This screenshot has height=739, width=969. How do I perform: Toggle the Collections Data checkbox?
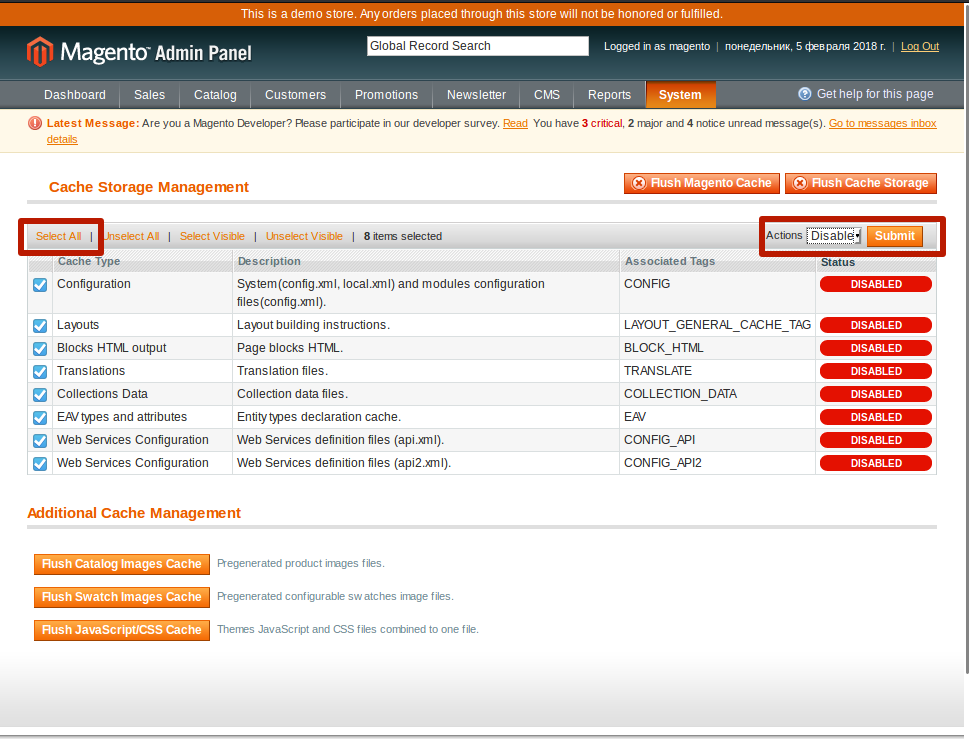[x=40, y=394]
